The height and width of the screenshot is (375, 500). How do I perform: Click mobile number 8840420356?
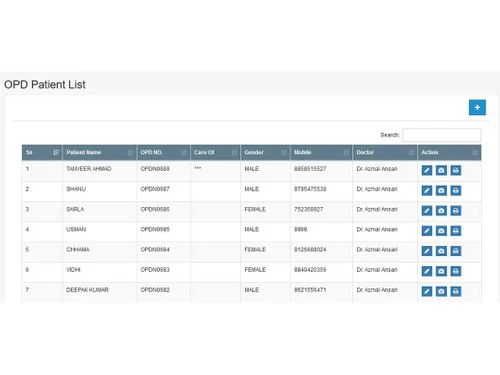(x=310, y=270)
